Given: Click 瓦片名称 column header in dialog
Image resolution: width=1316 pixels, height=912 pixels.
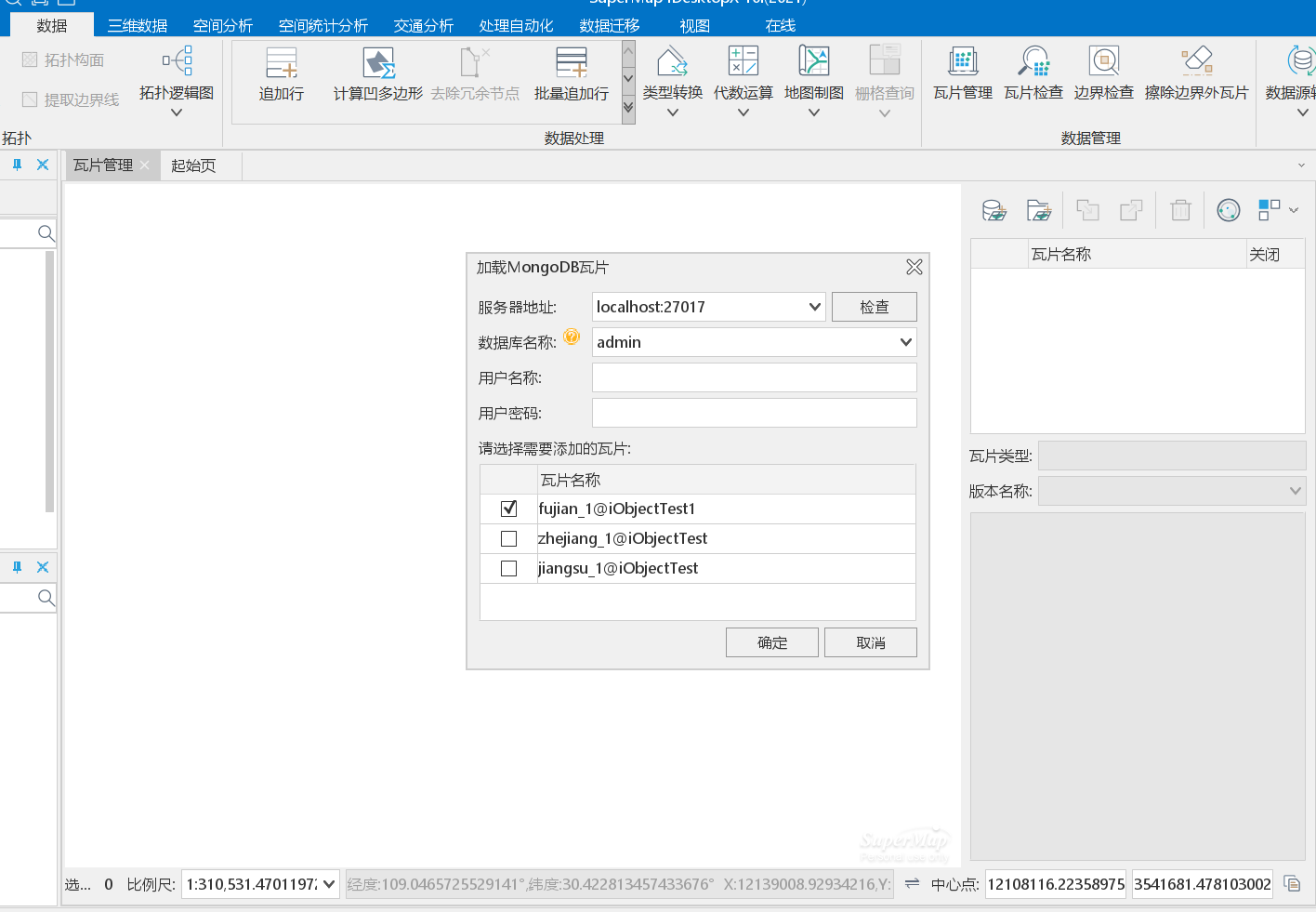Looking at the screenshot, I should tap(727, 480).
